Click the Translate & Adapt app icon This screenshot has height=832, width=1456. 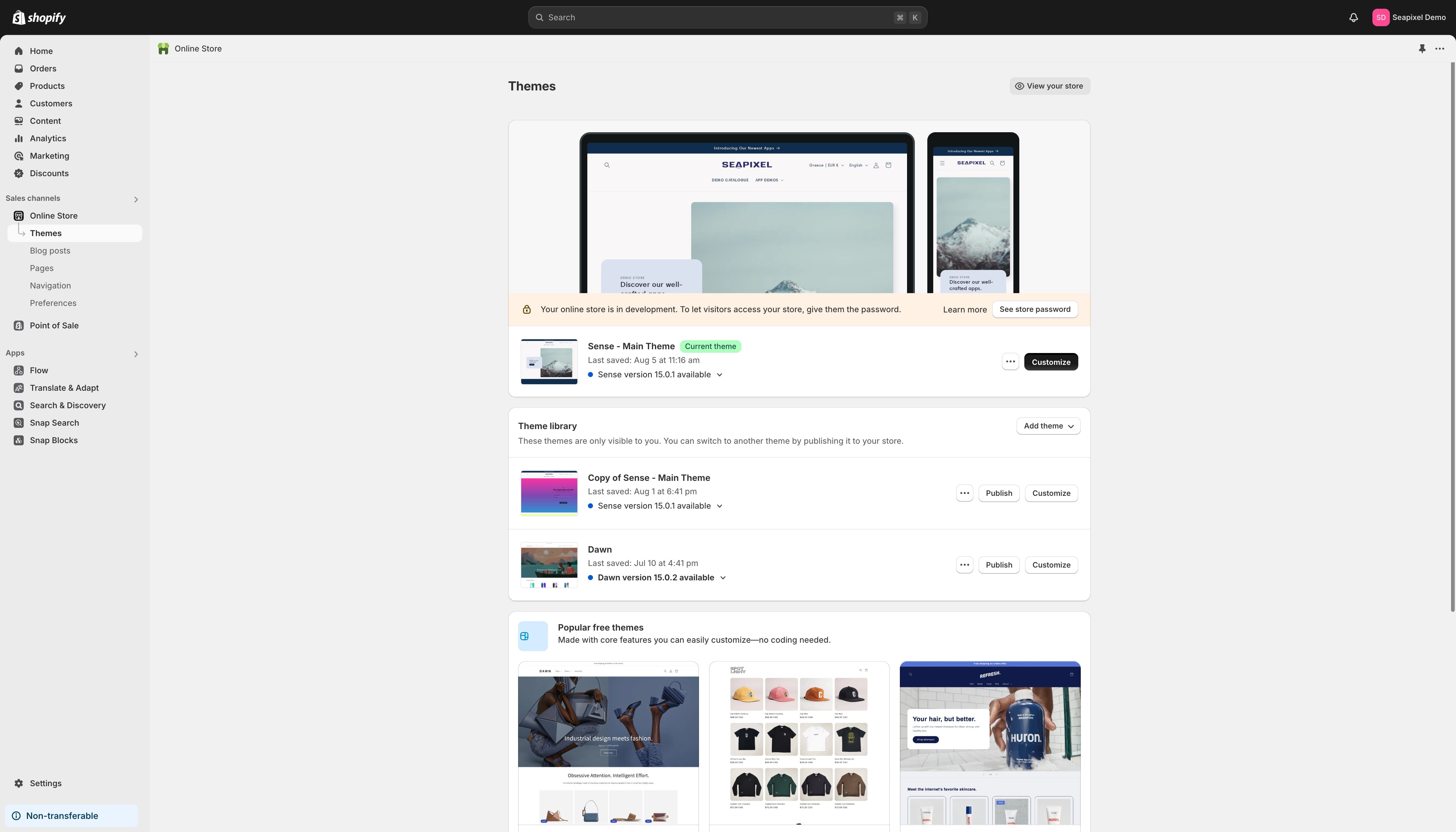point(19,388)
